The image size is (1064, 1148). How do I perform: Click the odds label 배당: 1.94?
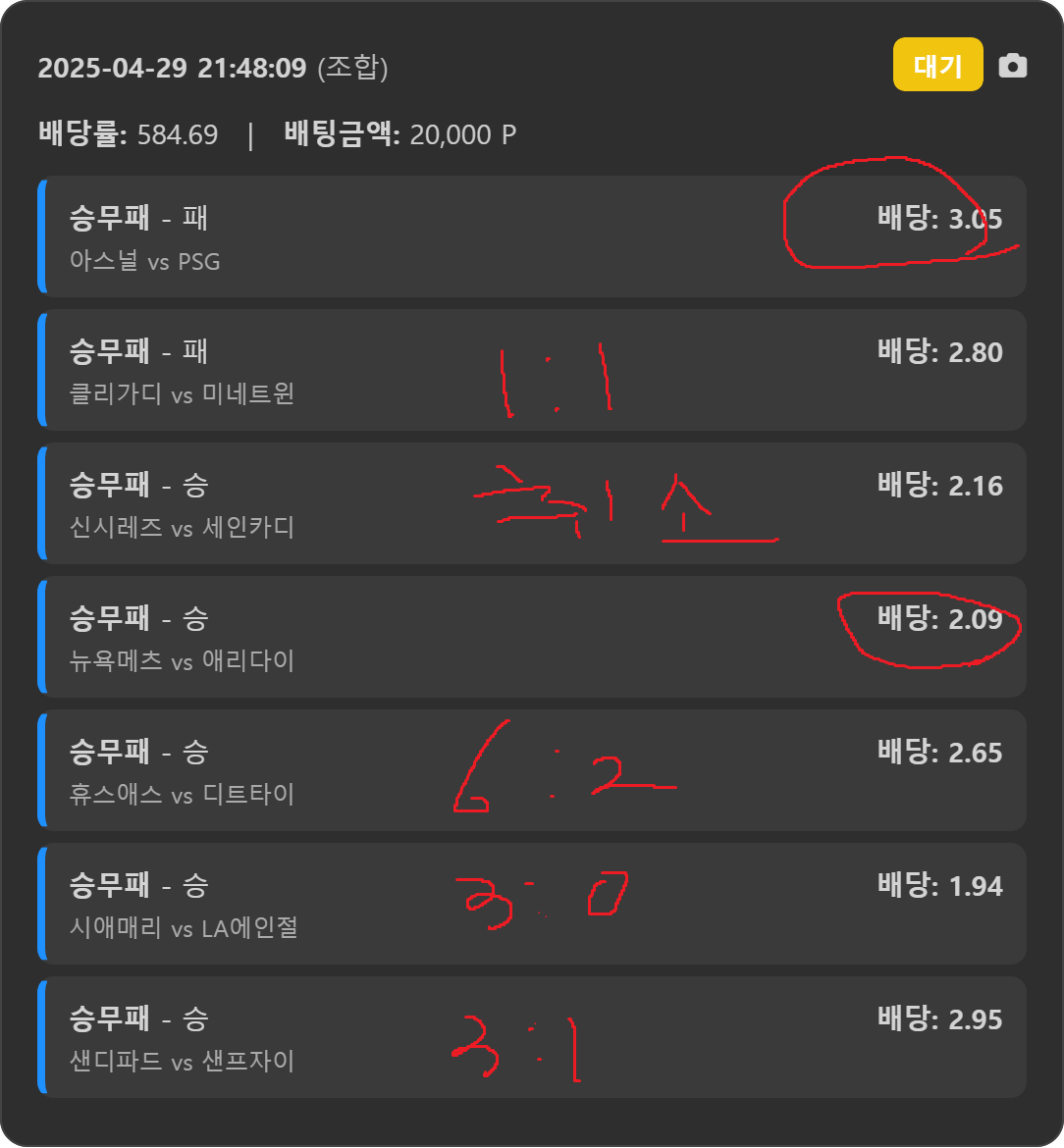coord(940,886)
